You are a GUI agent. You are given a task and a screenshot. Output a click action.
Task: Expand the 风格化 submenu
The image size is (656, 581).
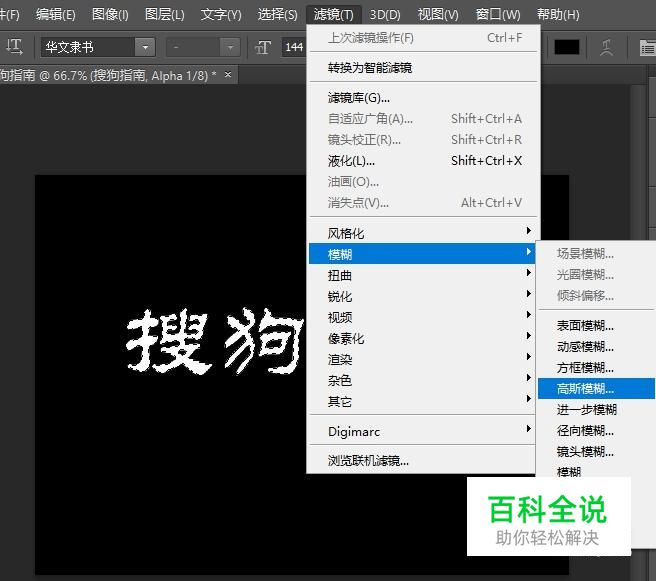[x=422, y=233]
